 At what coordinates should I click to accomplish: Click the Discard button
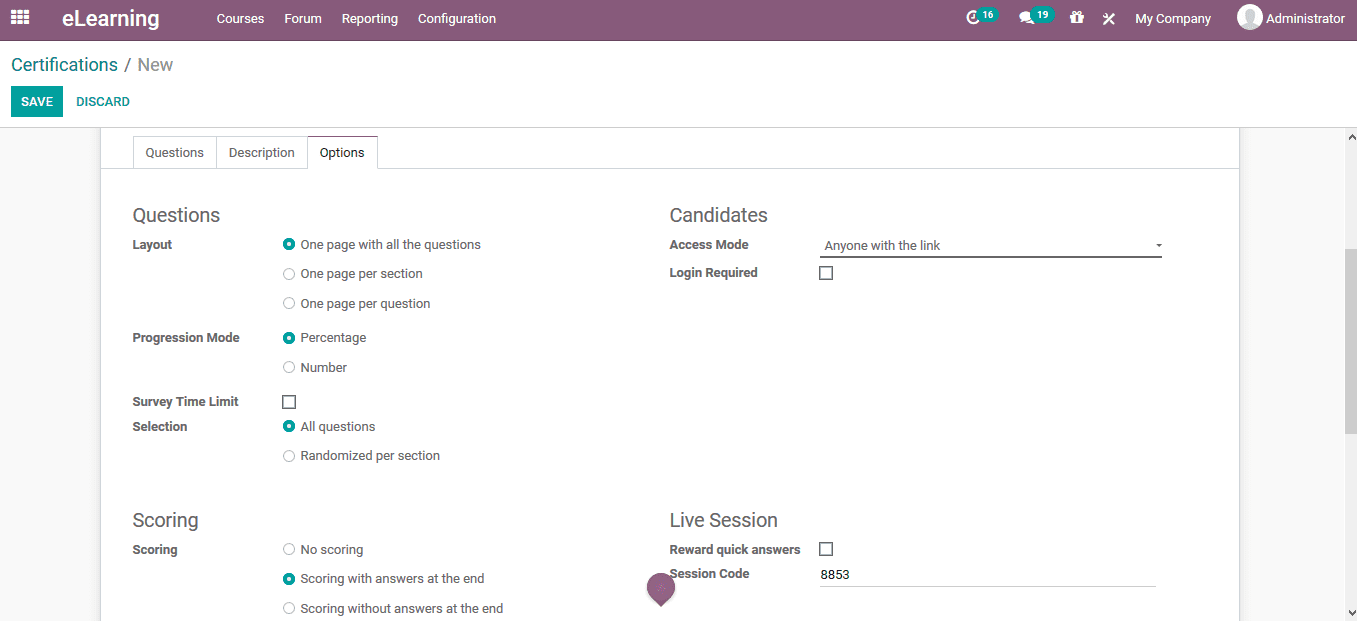tap(103, 102)
